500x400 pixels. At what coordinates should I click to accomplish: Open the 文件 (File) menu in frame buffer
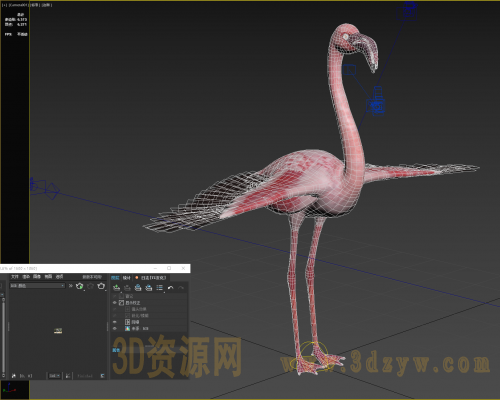[15, 277]
